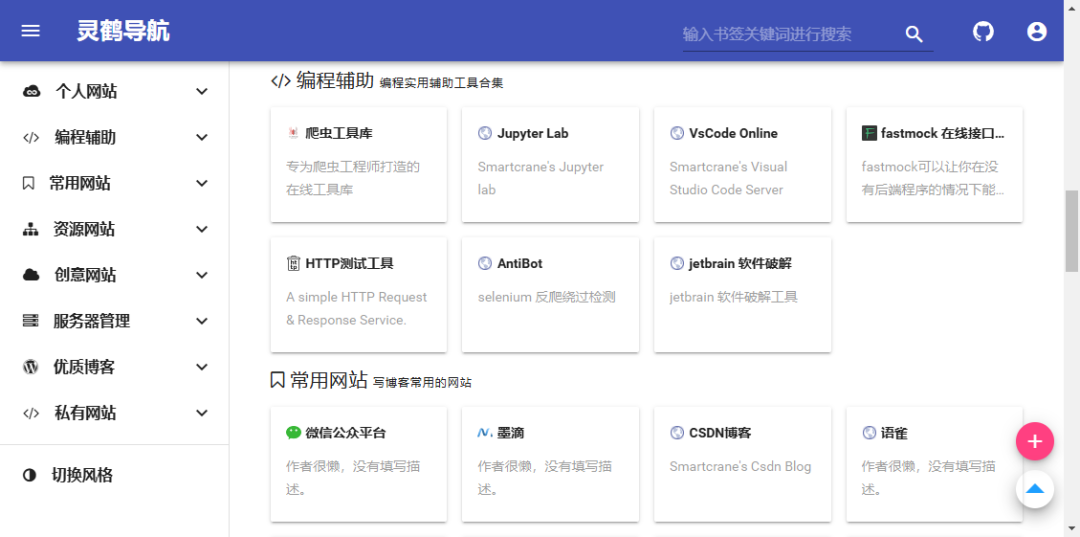
Task: Click the page vertical scrollbar thumb
Action: click(1072, 231)
